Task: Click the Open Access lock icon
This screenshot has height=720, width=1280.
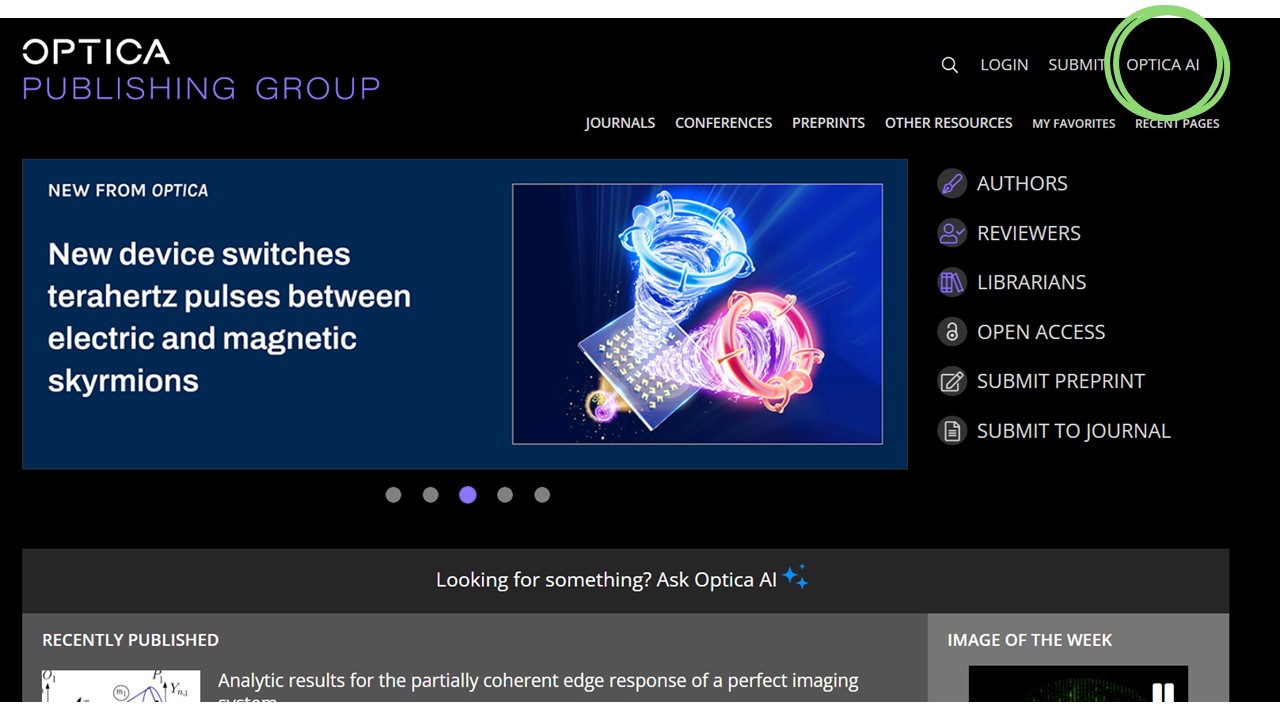Action: pos(951,332)
